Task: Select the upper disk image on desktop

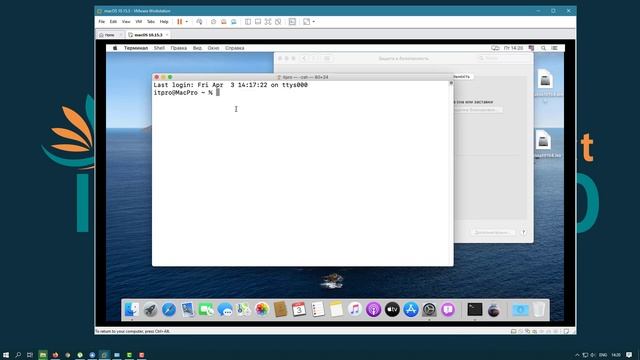Action: (x=545, y=80)
